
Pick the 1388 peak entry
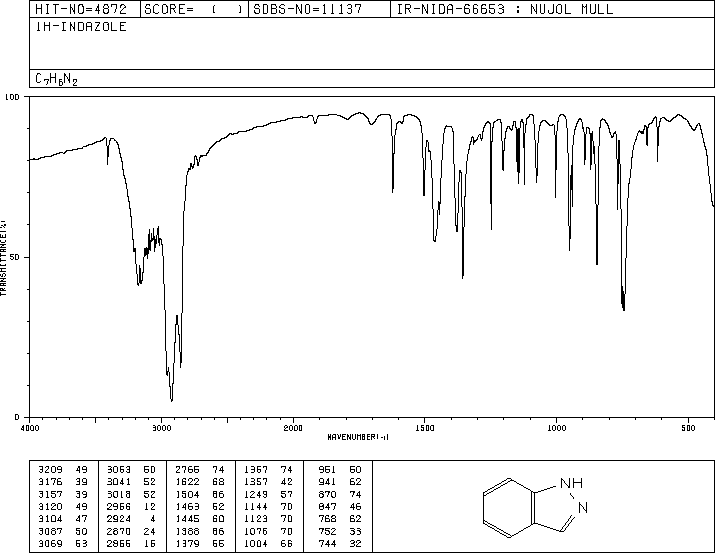tap(187, 531)
